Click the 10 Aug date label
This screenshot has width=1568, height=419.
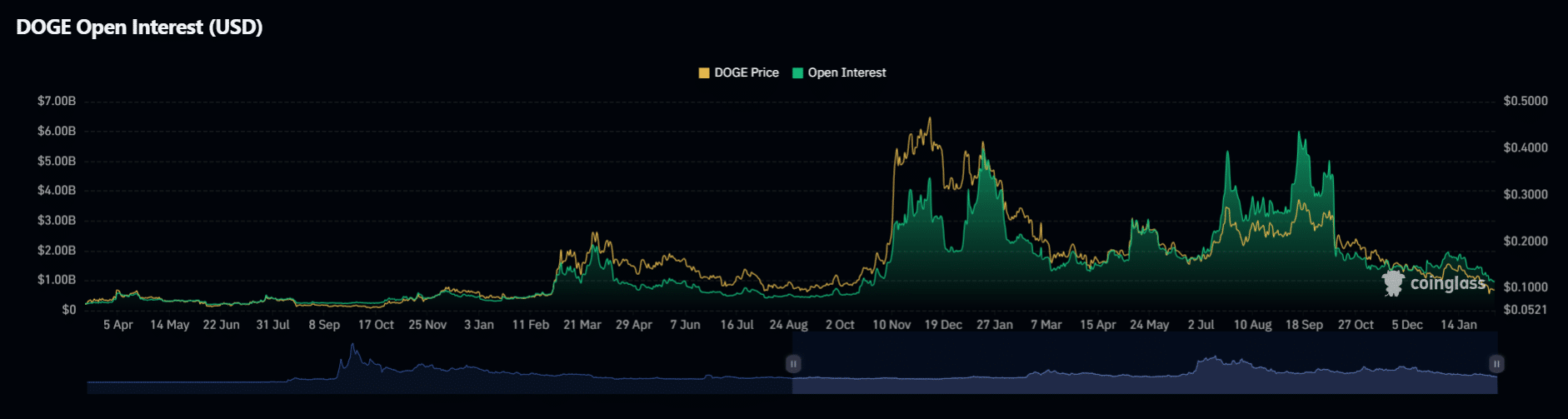tap(1253, 325)
